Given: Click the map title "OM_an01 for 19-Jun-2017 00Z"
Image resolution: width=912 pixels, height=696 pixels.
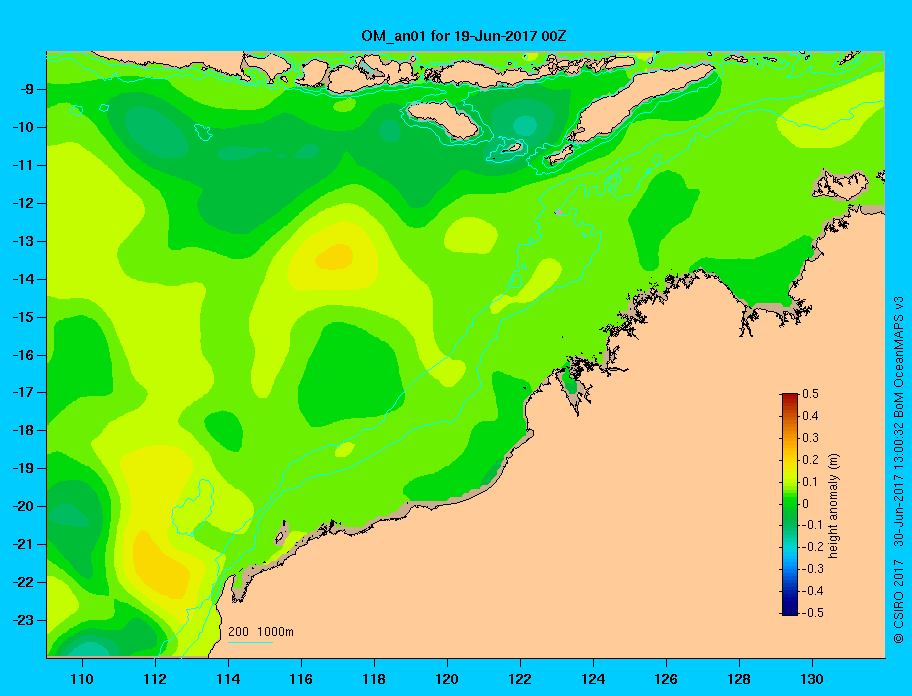Looking at the screenshot, I should coord(464,36).
